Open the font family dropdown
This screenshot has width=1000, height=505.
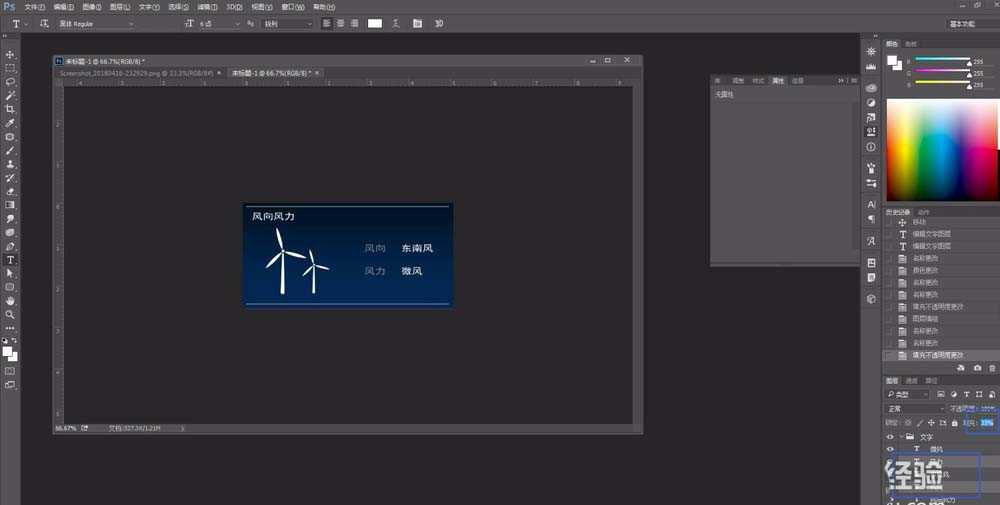(x=95, y=23)
